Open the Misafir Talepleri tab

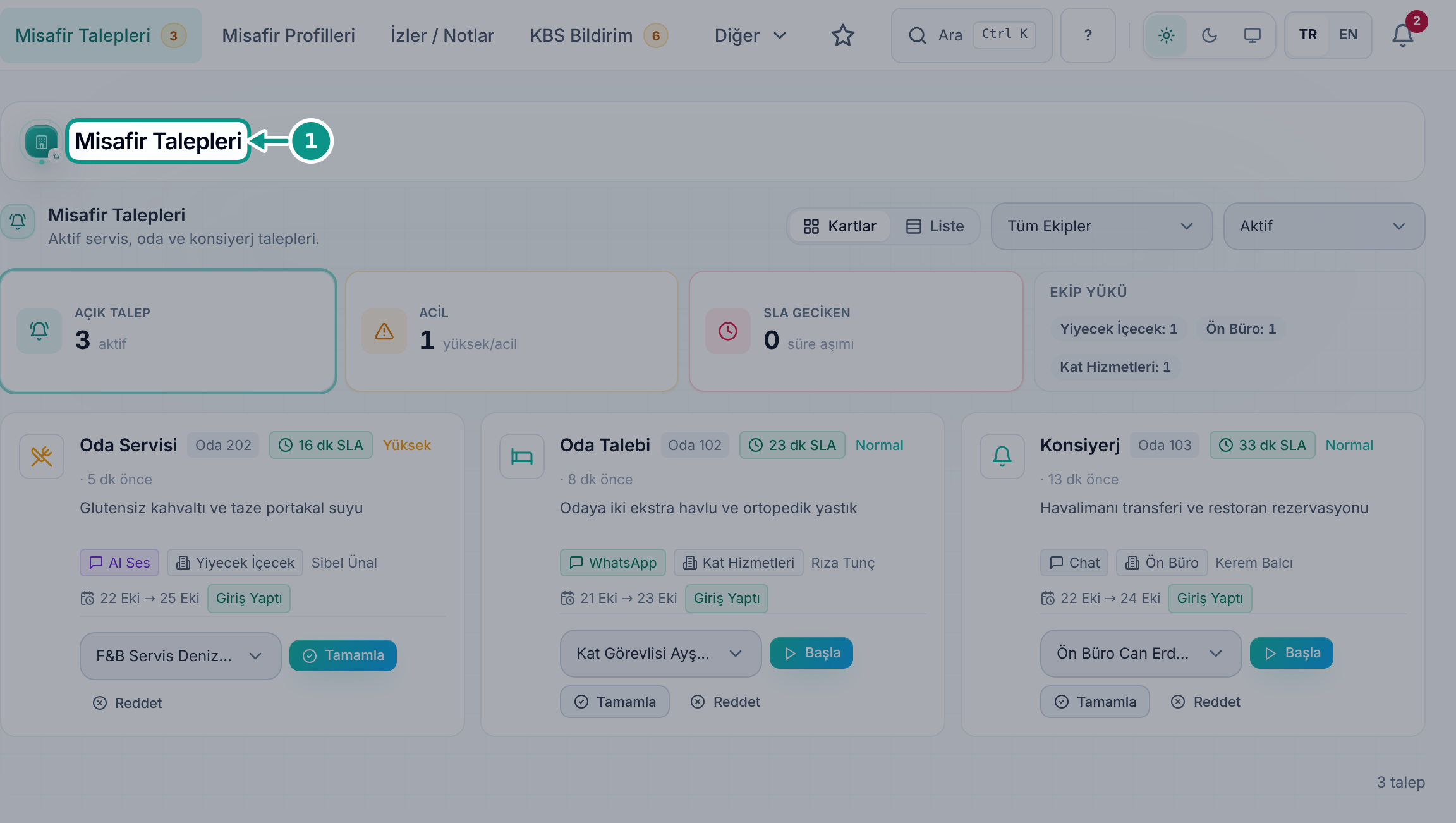coord(101,35)
